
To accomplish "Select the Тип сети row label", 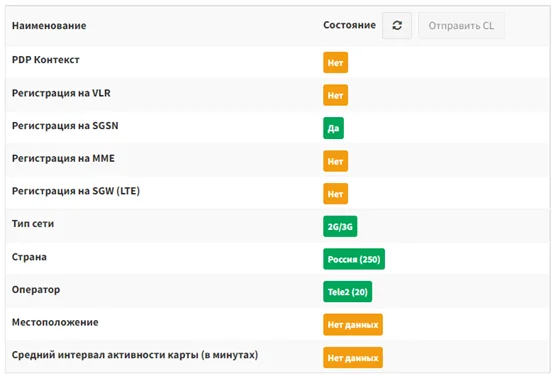I will pyautogui.click(x=33, y=224).
